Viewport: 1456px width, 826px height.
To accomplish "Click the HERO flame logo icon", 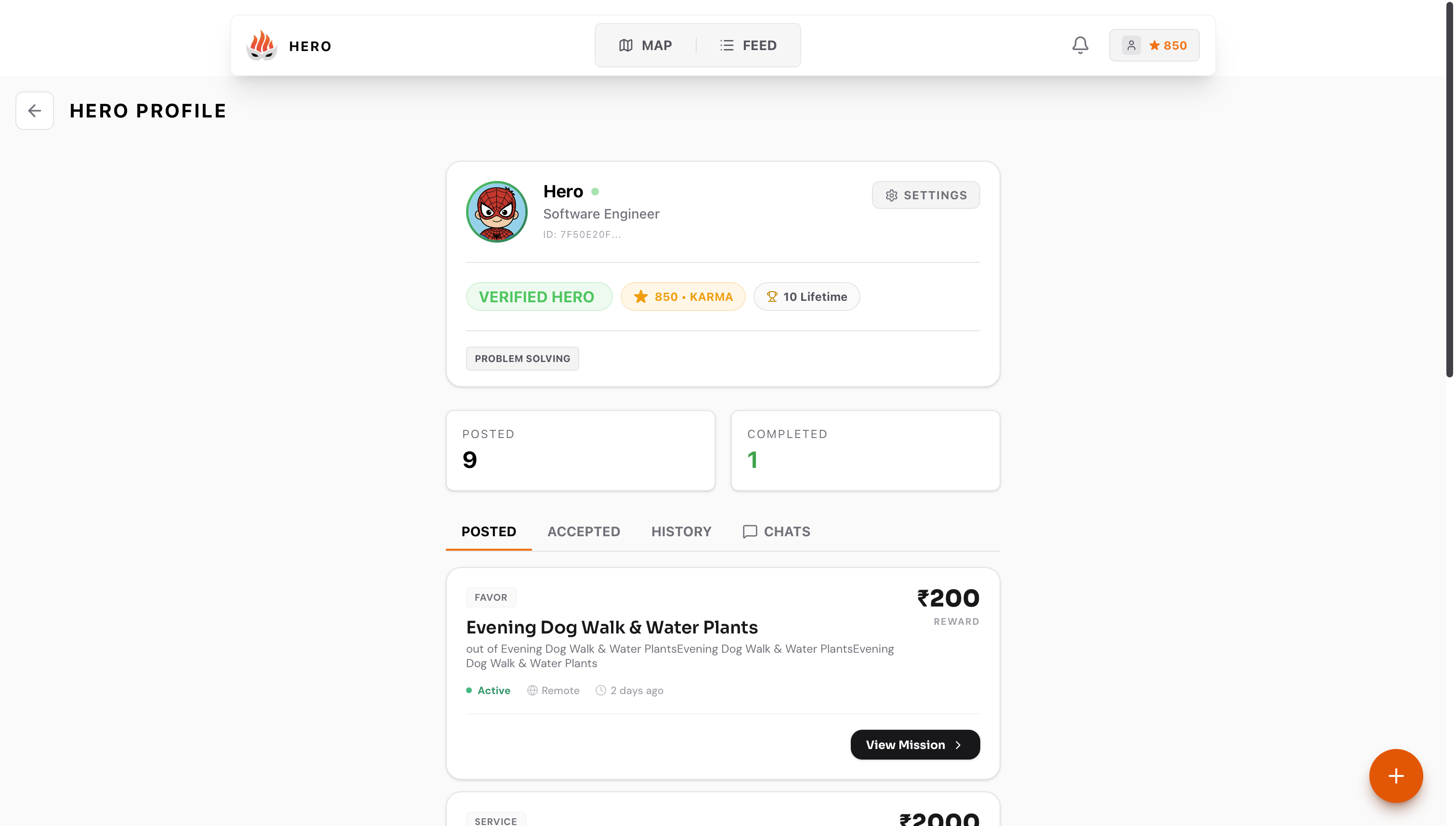I will pos(261,45).
